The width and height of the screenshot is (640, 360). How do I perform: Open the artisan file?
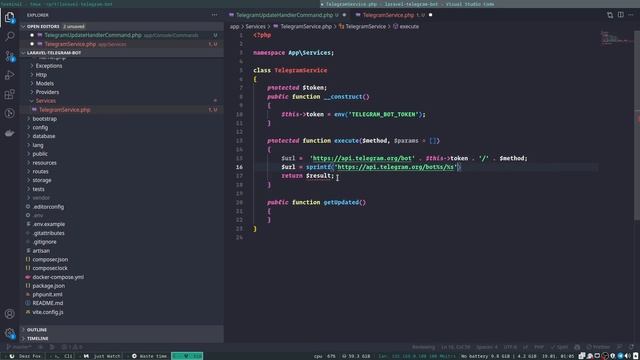[41, 251]
